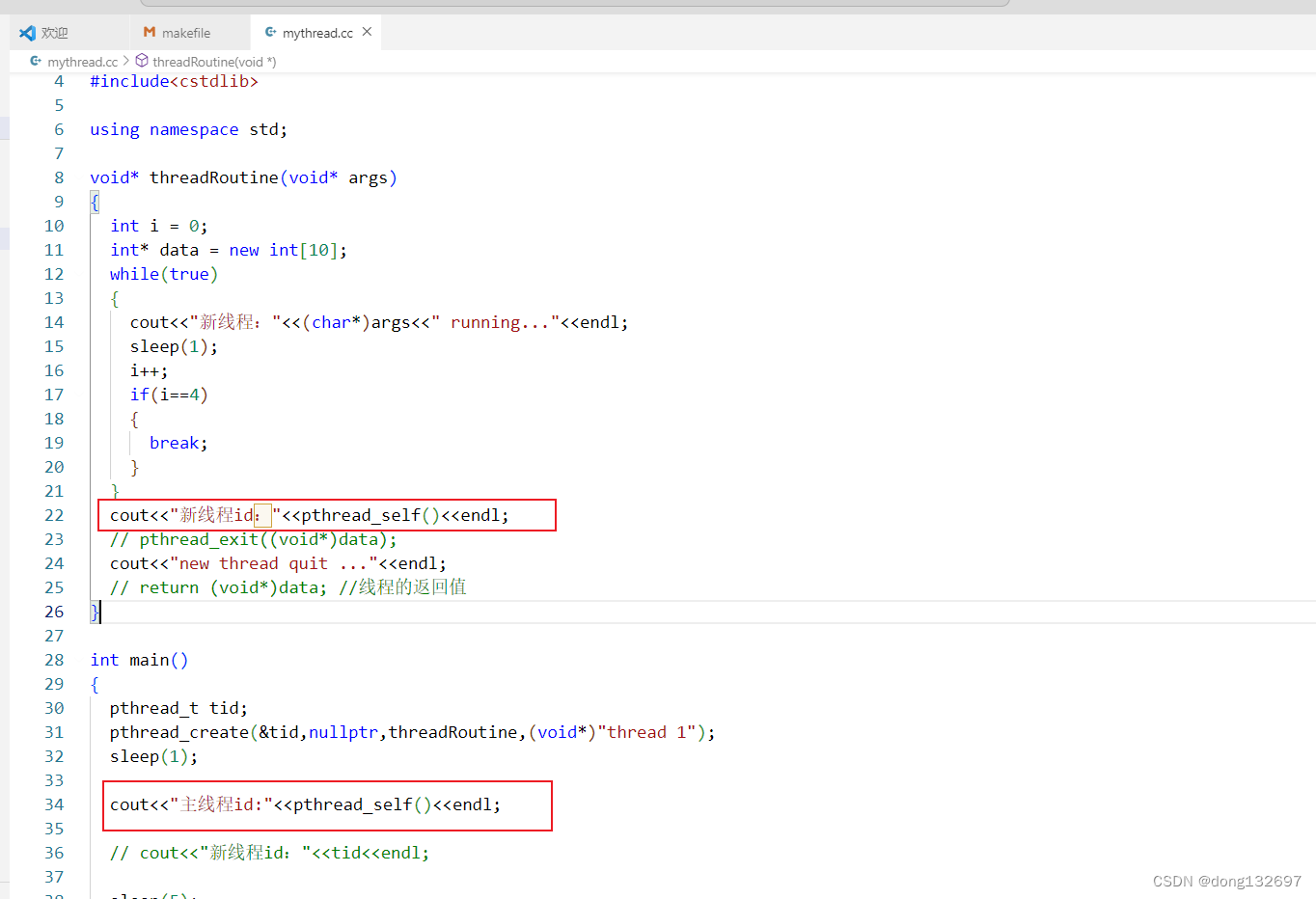This screenshot has width=1316, height=899.
Task: Click mythread.cc in the breadcrumb
Action: pos(82,62)
